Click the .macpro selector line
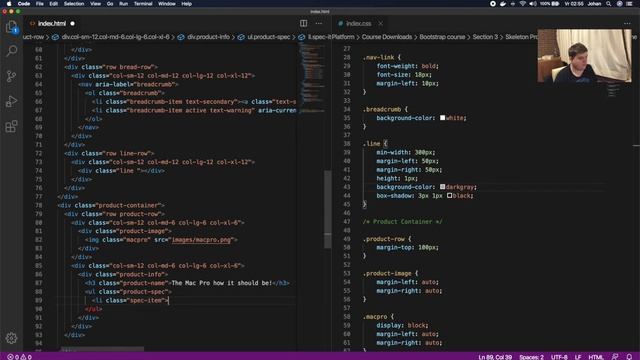The image size is (640, 360). 378,317
